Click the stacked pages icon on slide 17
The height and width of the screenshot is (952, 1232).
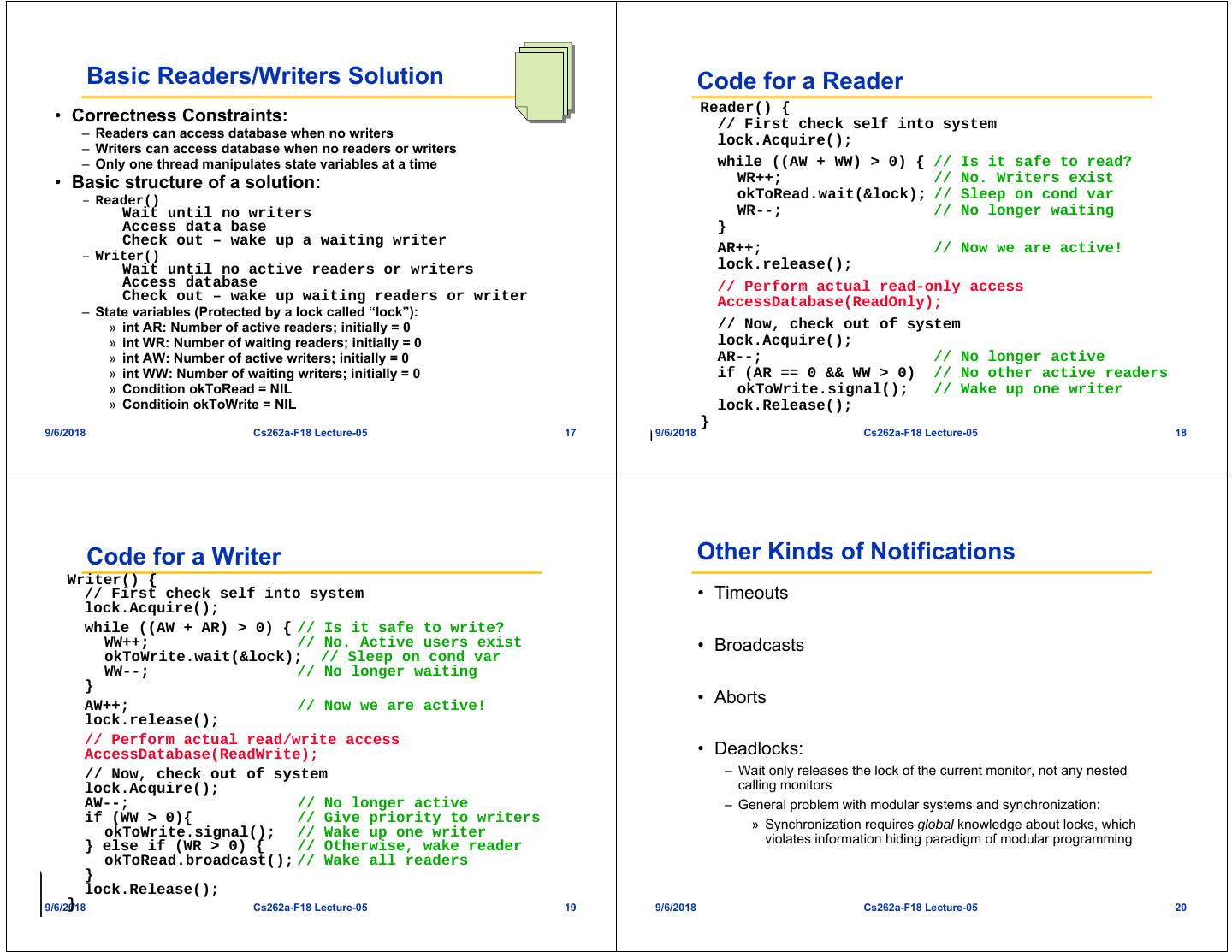[x=544, y=81]
